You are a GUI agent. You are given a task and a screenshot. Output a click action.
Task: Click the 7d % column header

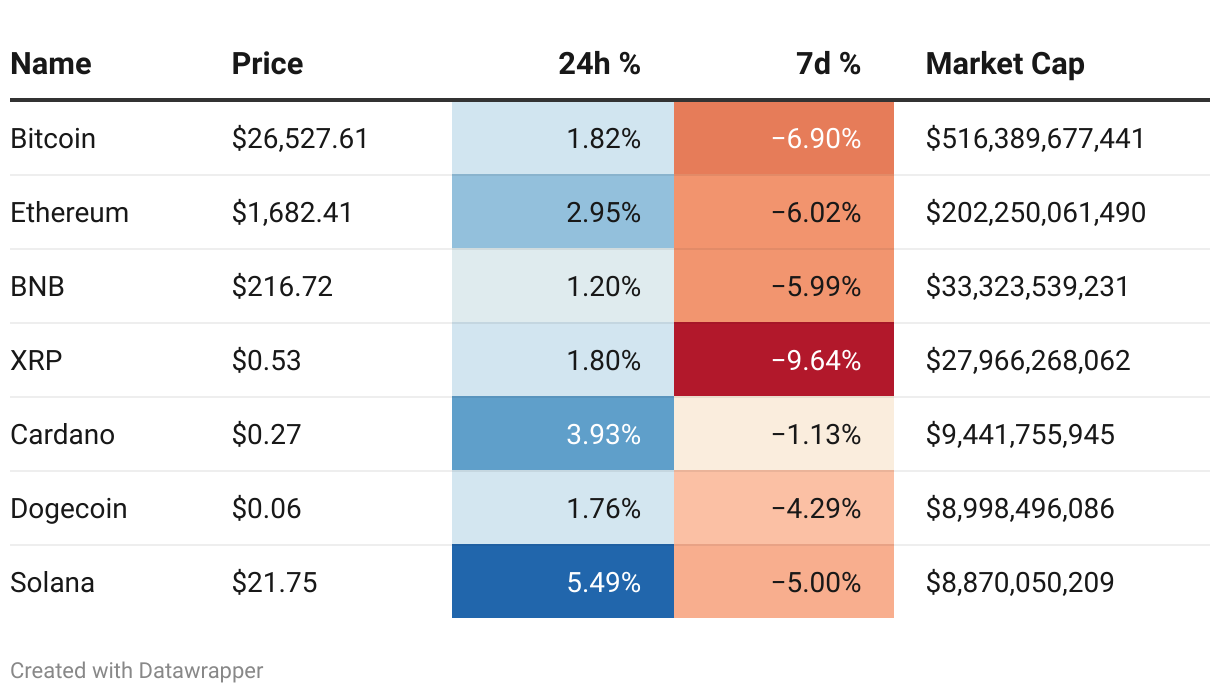828,64
